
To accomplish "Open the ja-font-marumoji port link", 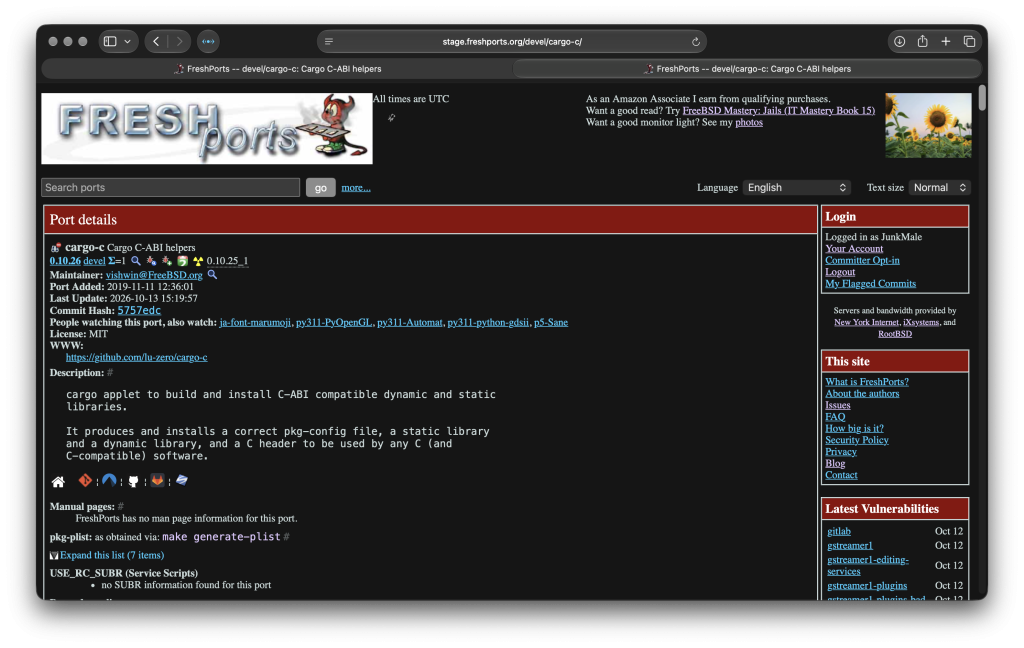I will coord(255,322).
